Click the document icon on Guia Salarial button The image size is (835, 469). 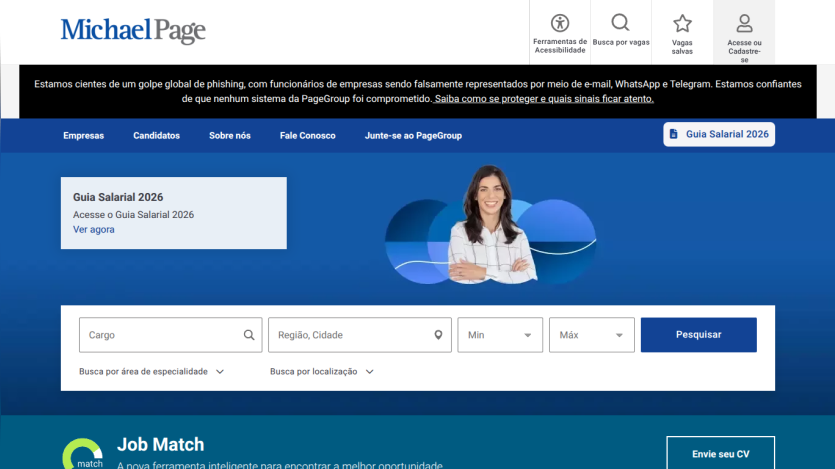click(674, 134)
